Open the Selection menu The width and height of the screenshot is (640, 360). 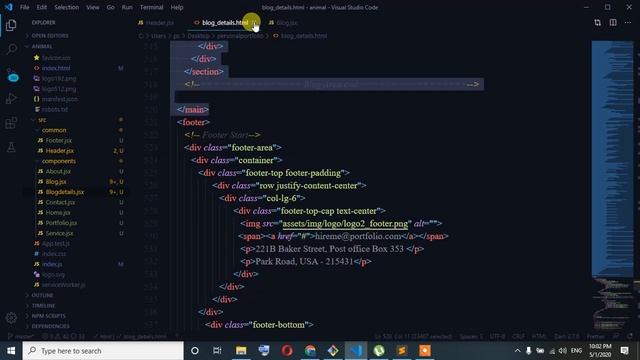click(x=67, y=7)
